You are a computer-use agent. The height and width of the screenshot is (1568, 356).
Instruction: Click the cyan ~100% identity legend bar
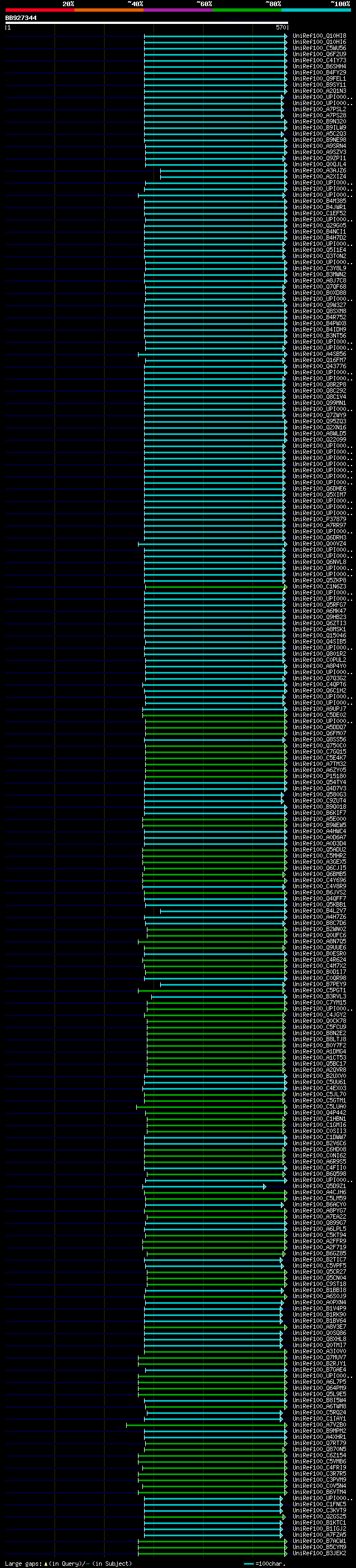[316, 10]
